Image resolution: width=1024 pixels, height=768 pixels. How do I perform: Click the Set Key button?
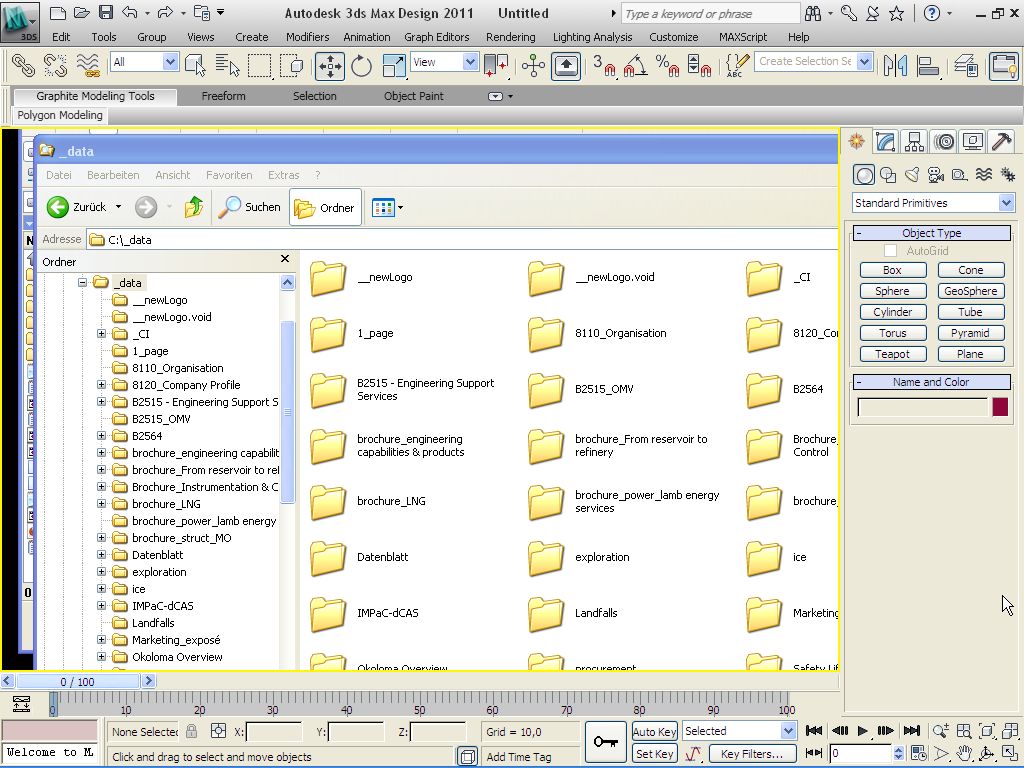point(654,754)
